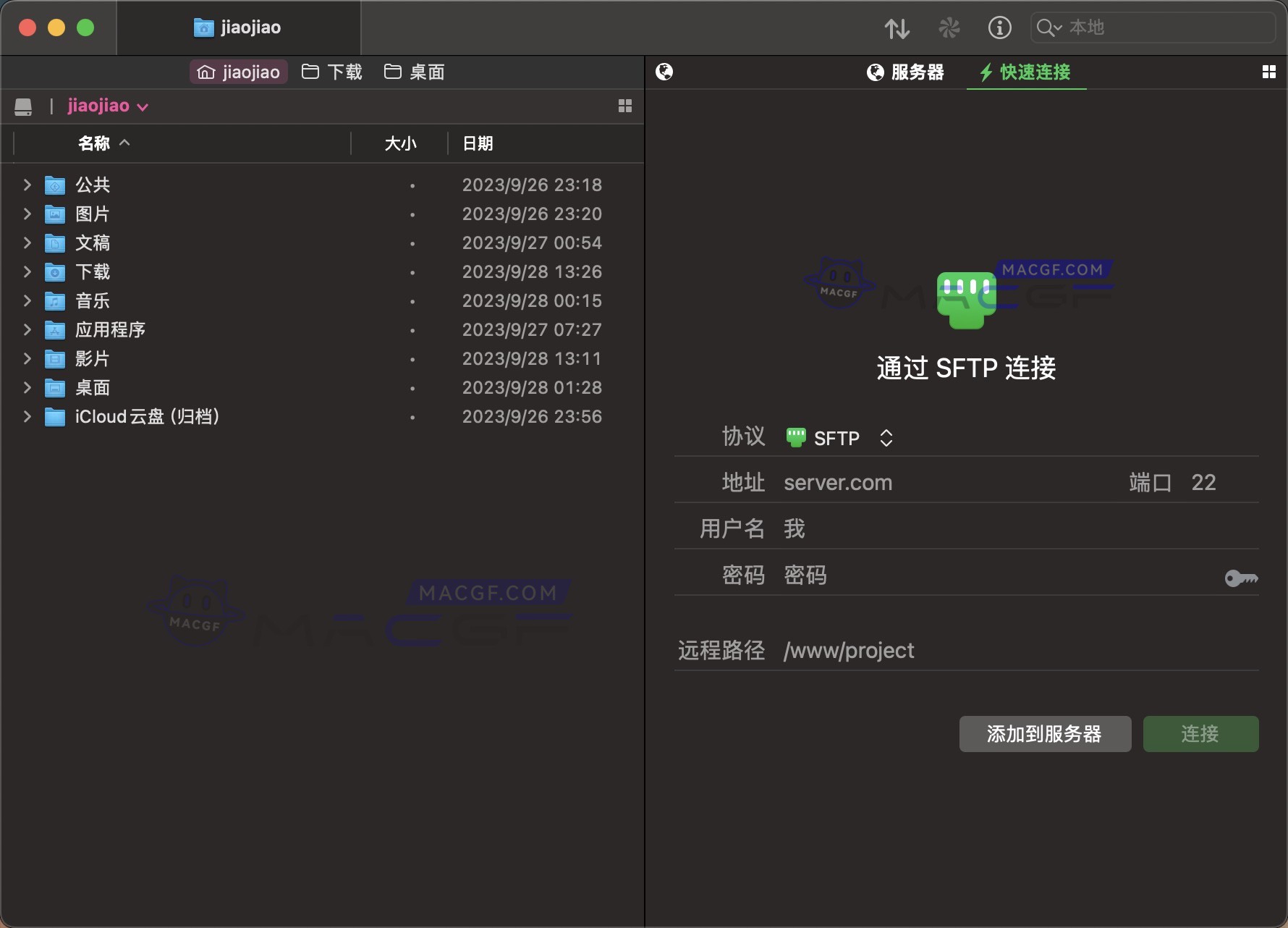
Task: Click the grid layout icon at top right
Action: coord(1270,72)
